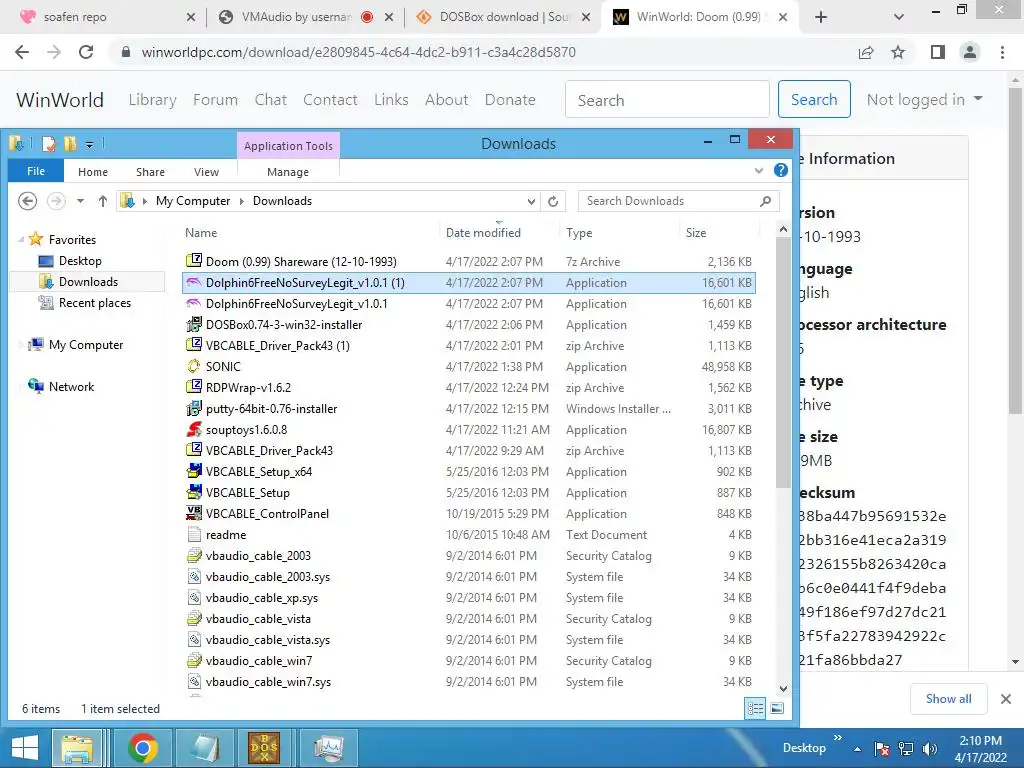Open Explorer help question mark icon
The width and height of the screenshot is (1024, 768).
coord(780,170)
